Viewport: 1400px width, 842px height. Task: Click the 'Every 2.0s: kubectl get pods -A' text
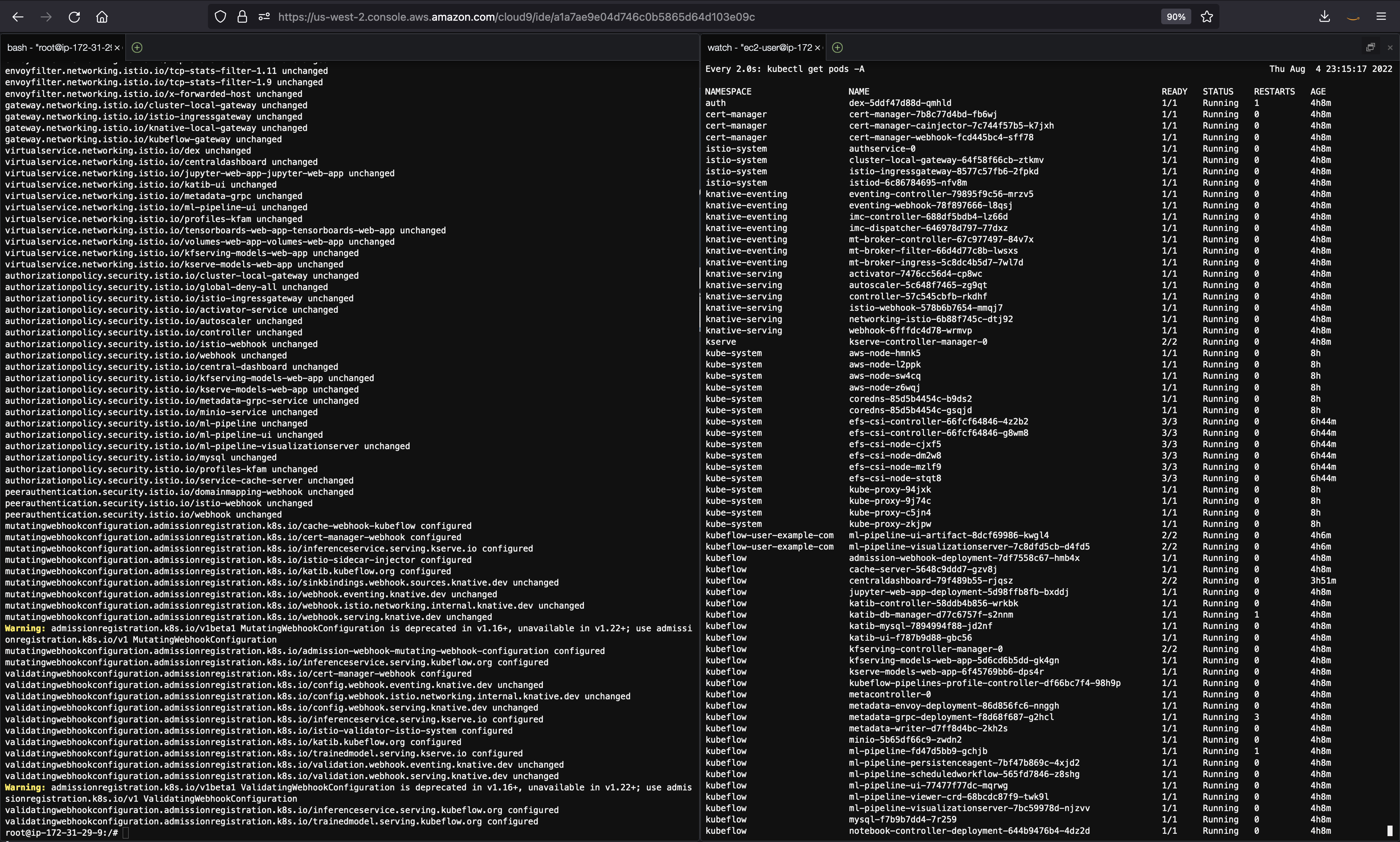pyautogui.click(x=785, y=69)
